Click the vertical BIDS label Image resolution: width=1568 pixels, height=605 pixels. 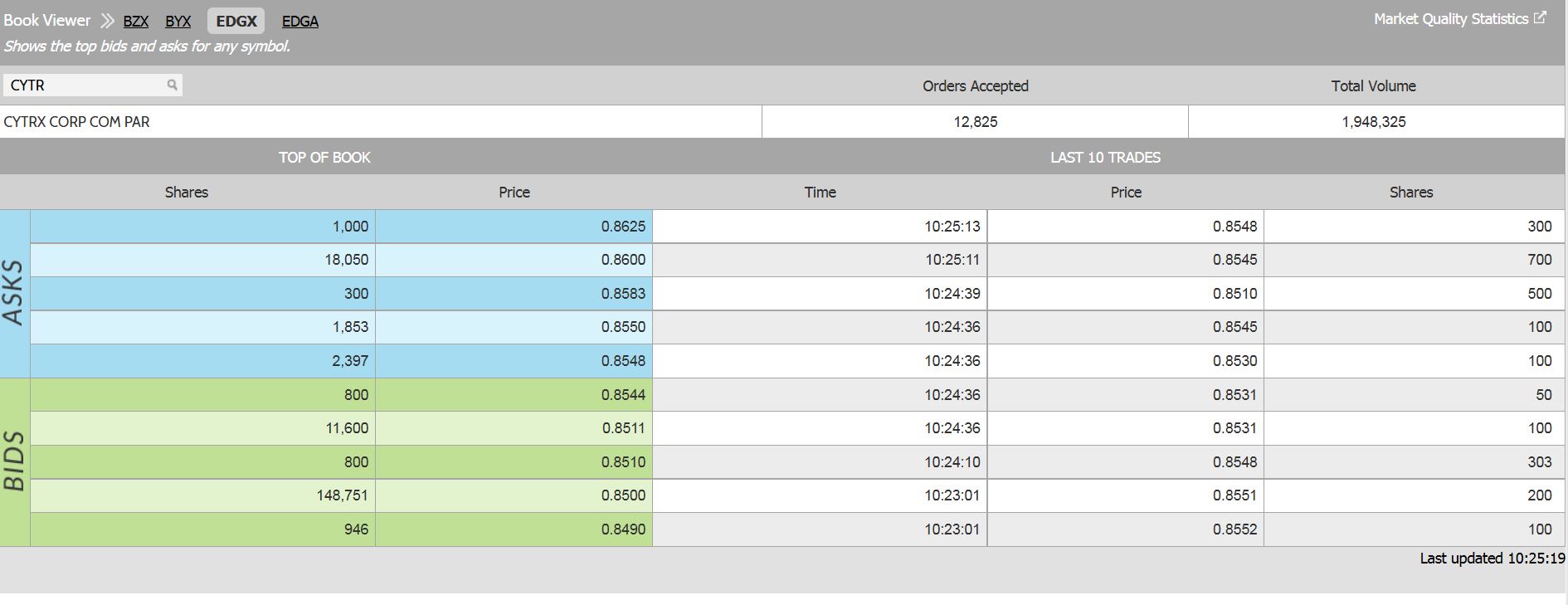click(14, 461)
